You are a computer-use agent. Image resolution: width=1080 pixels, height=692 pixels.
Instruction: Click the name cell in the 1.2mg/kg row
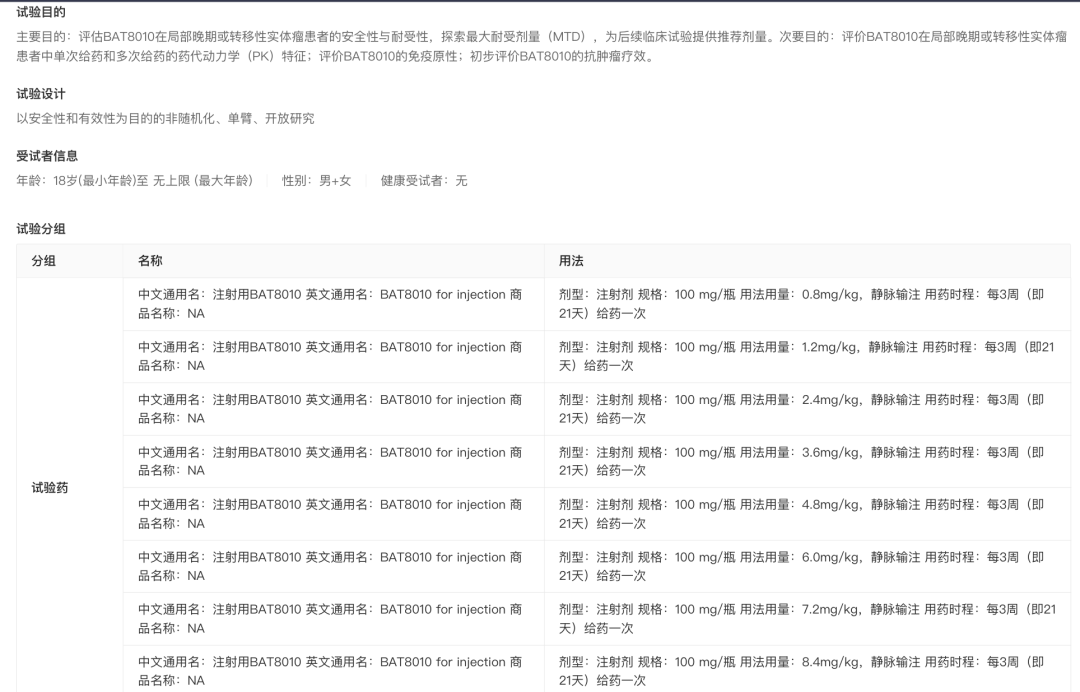click(333, 356)
